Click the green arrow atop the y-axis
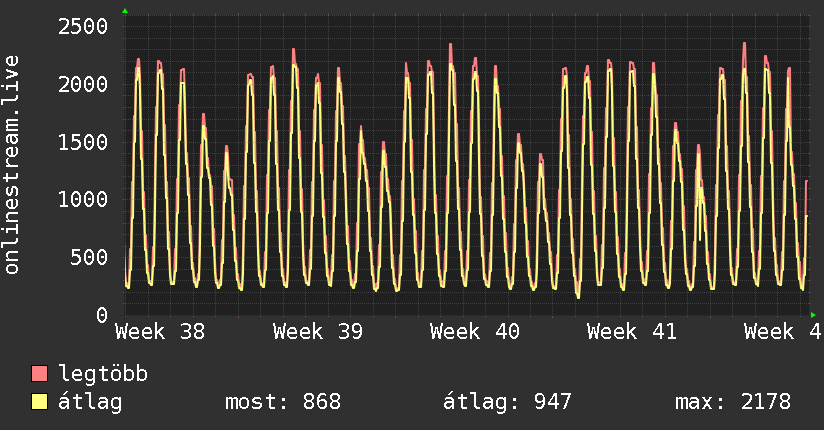This screenshot has height=430, width=824. click(x=125, y=11)
